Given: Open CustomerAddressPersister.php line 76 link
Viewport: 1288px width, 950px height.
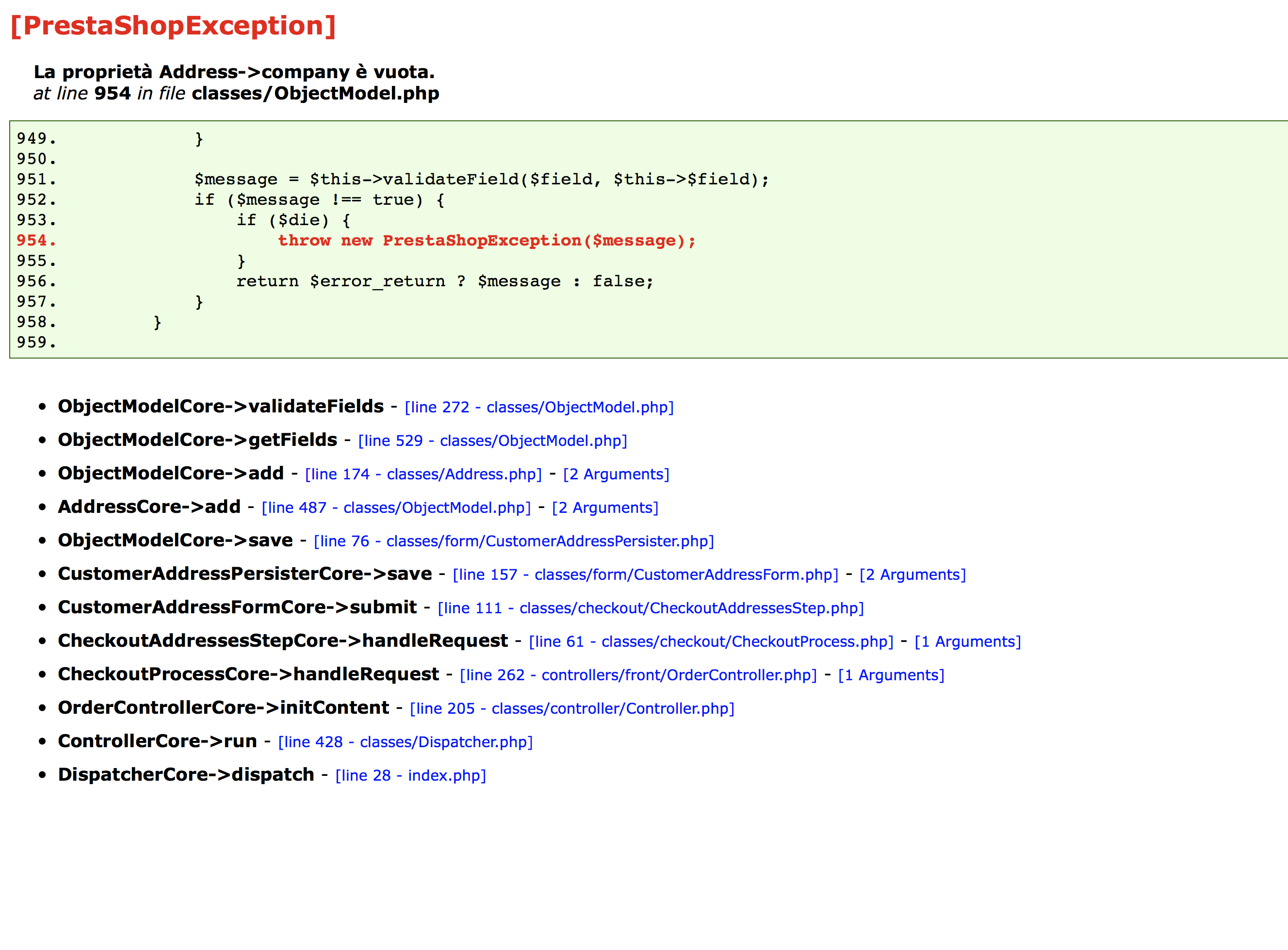Looking at the screenshot, I should [x=513, y=541].
